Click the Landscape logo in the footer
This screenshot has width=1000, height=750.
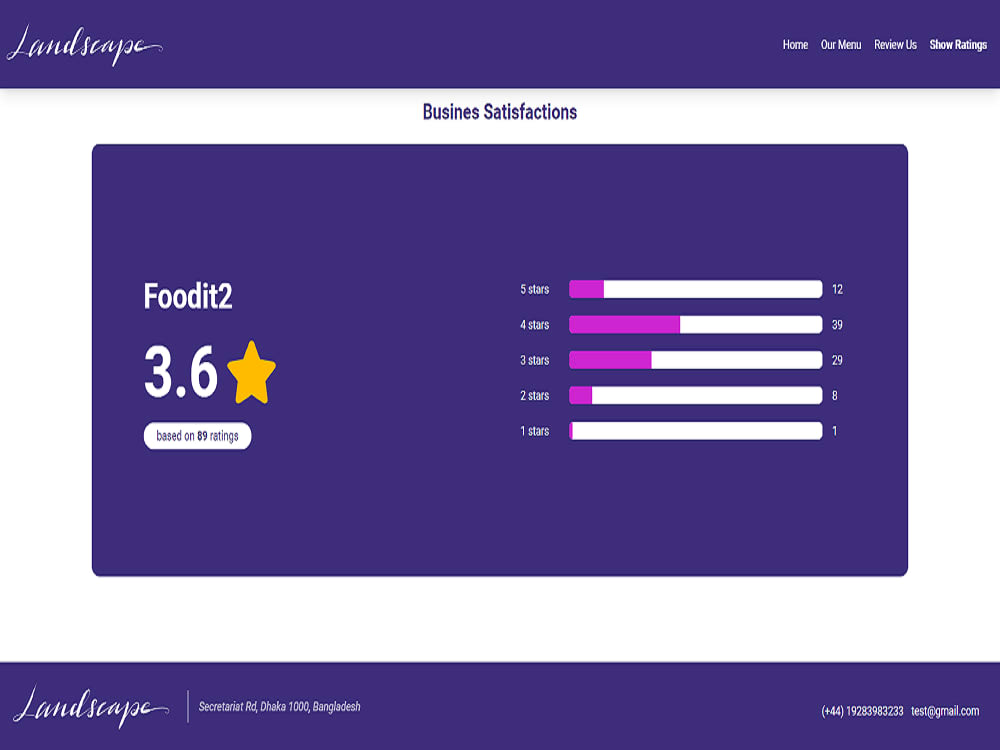point(91,707)
